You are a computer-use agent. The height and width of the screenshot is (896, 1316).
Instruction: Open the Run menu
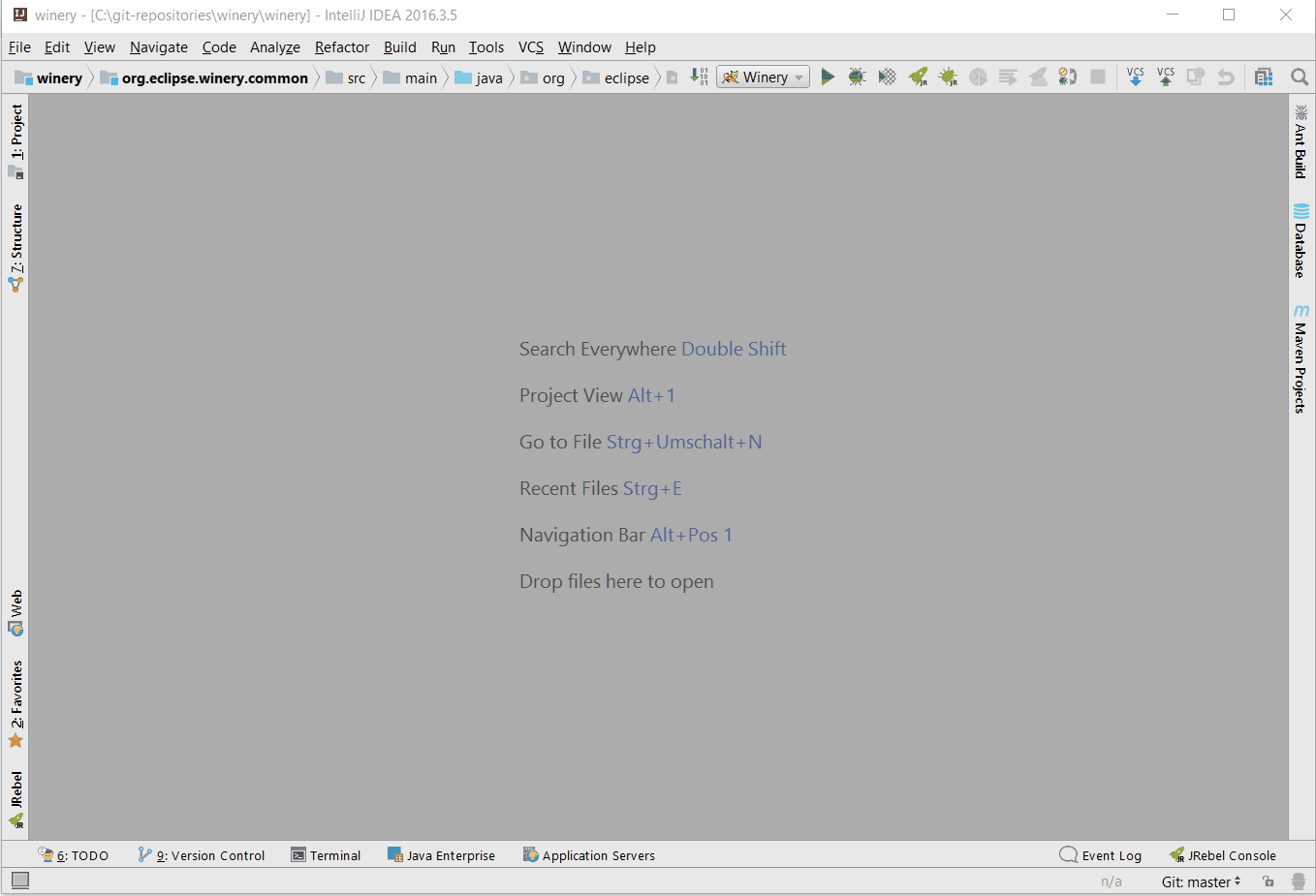pyautogui.click(x=443, y=46)
